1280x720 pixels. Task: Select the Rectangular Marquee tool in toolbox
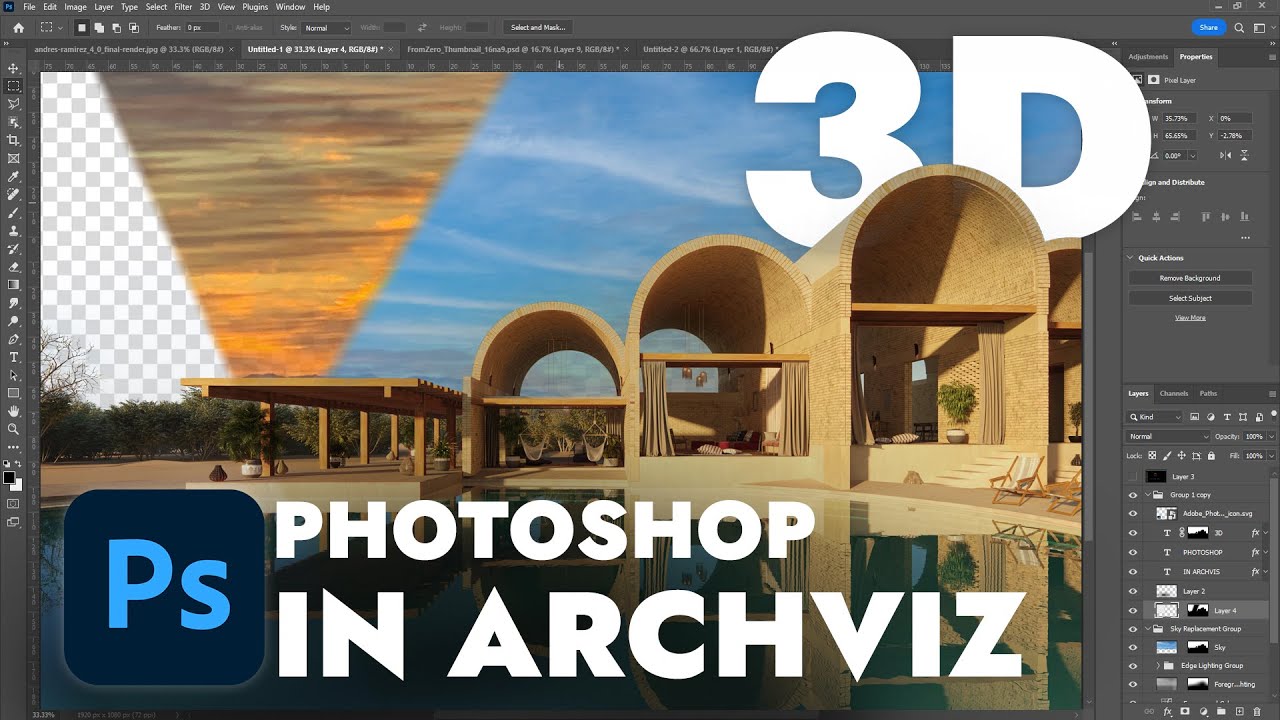pyautogui.click(x=14, y=86)
